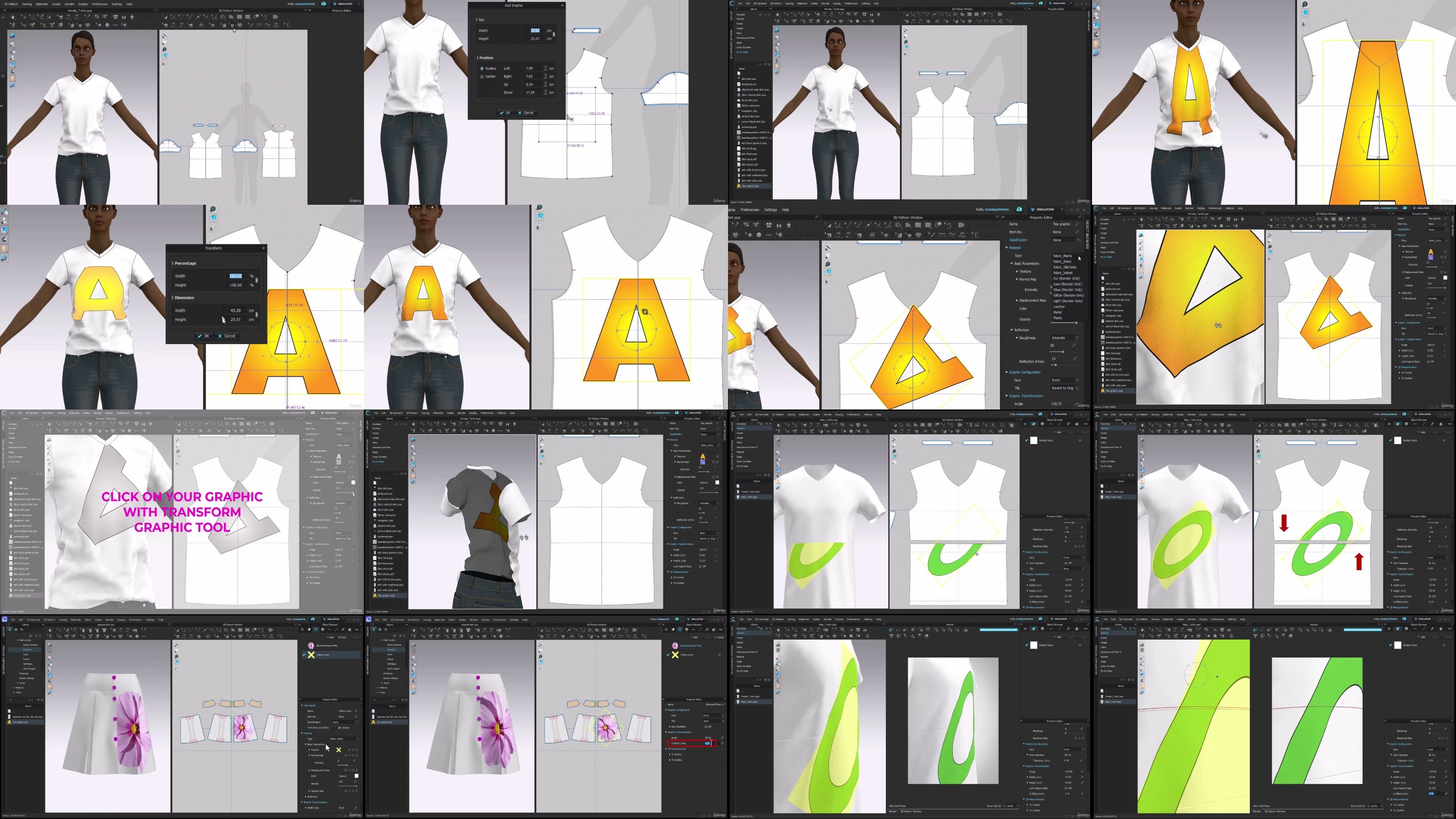Click Percentage Height field showing 100.00 in Transform
This screenshot has width=1456, height=819.
[x=238, y=285]
